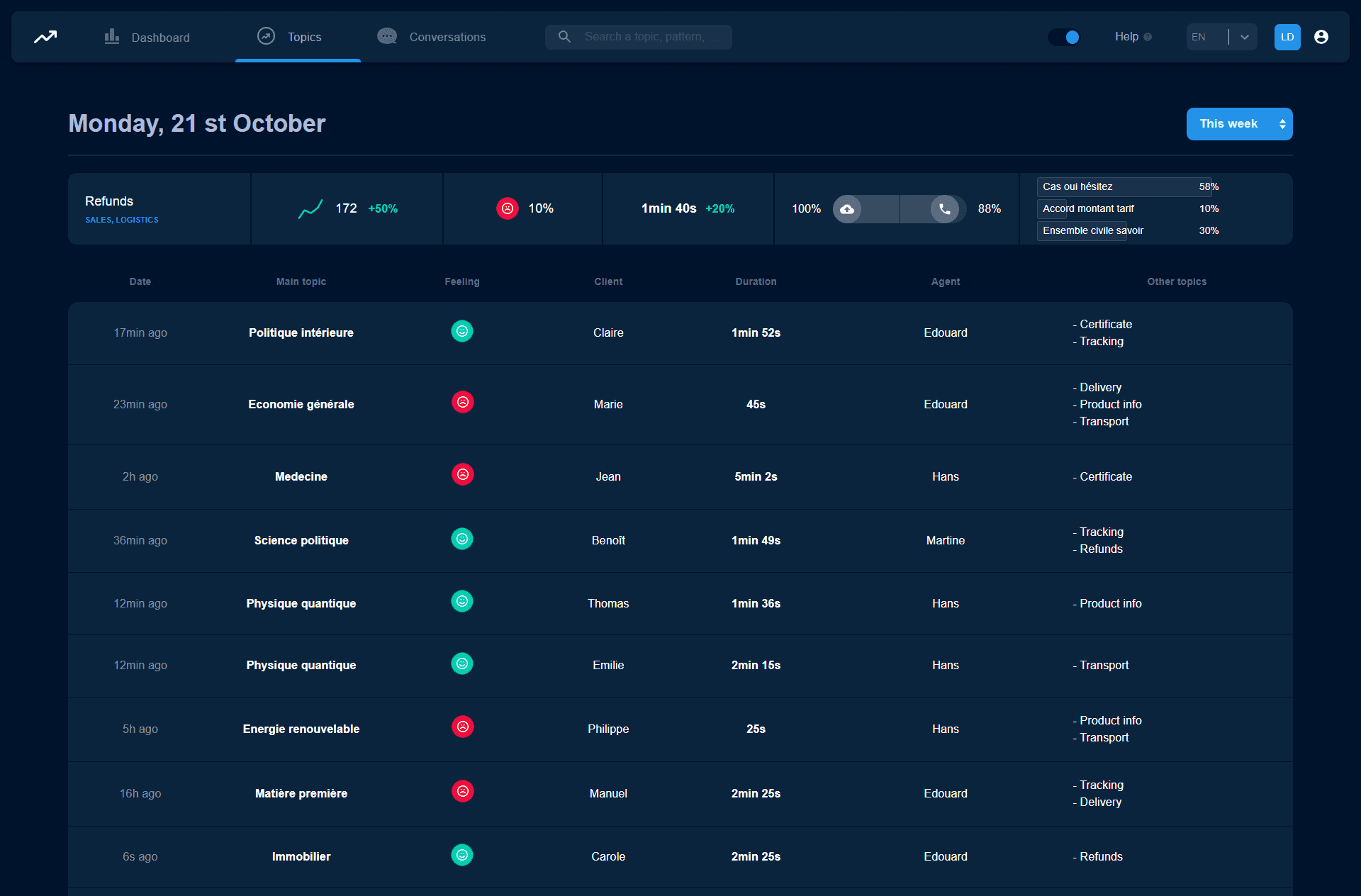The height and width of the screenshot is (896, 1361).
Task: Focus the Search a topic input field
Action: click(638, 37)
